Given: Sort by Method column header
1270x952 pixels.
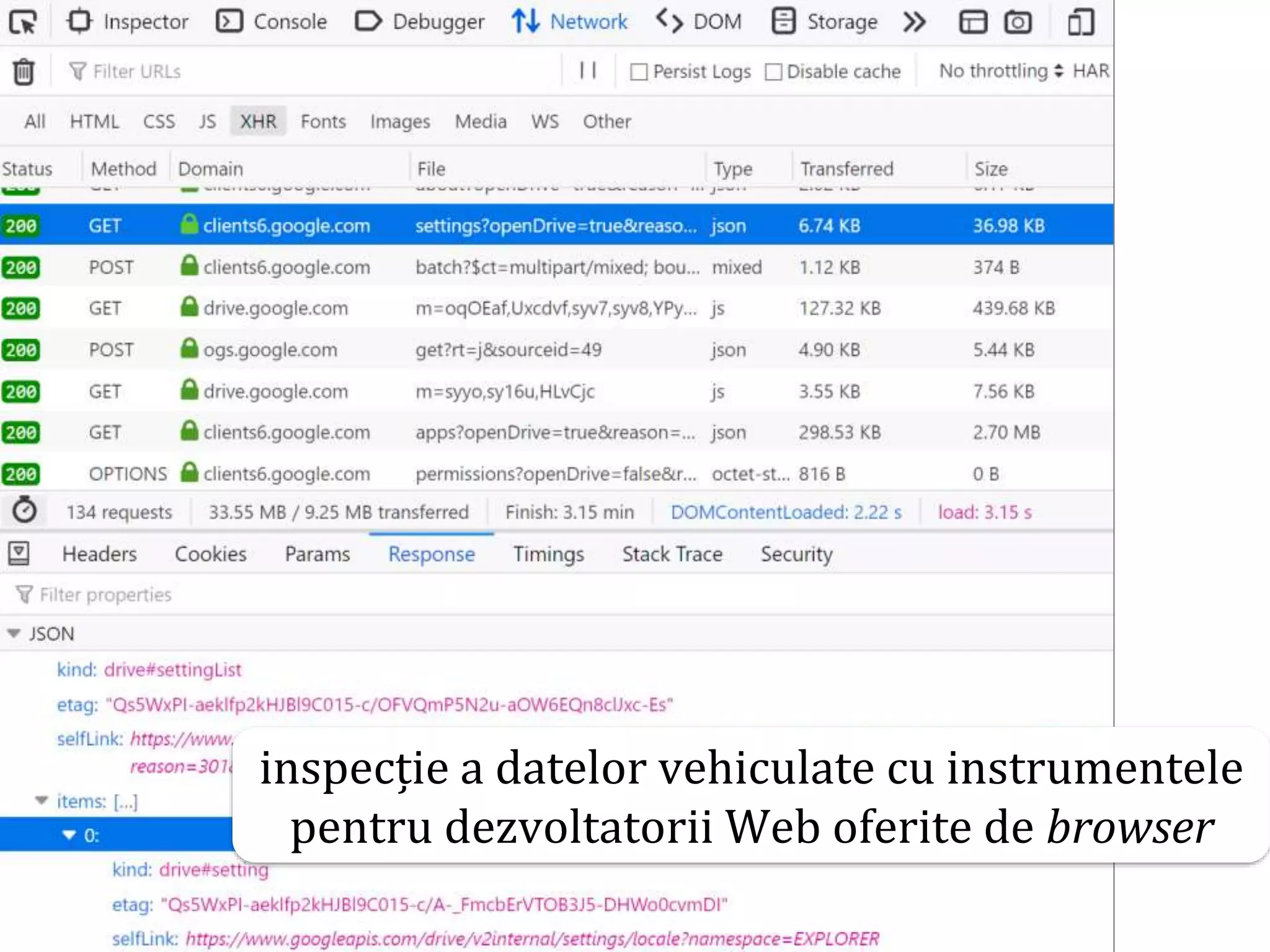Looking at the screenshot, I should (125, 169).
